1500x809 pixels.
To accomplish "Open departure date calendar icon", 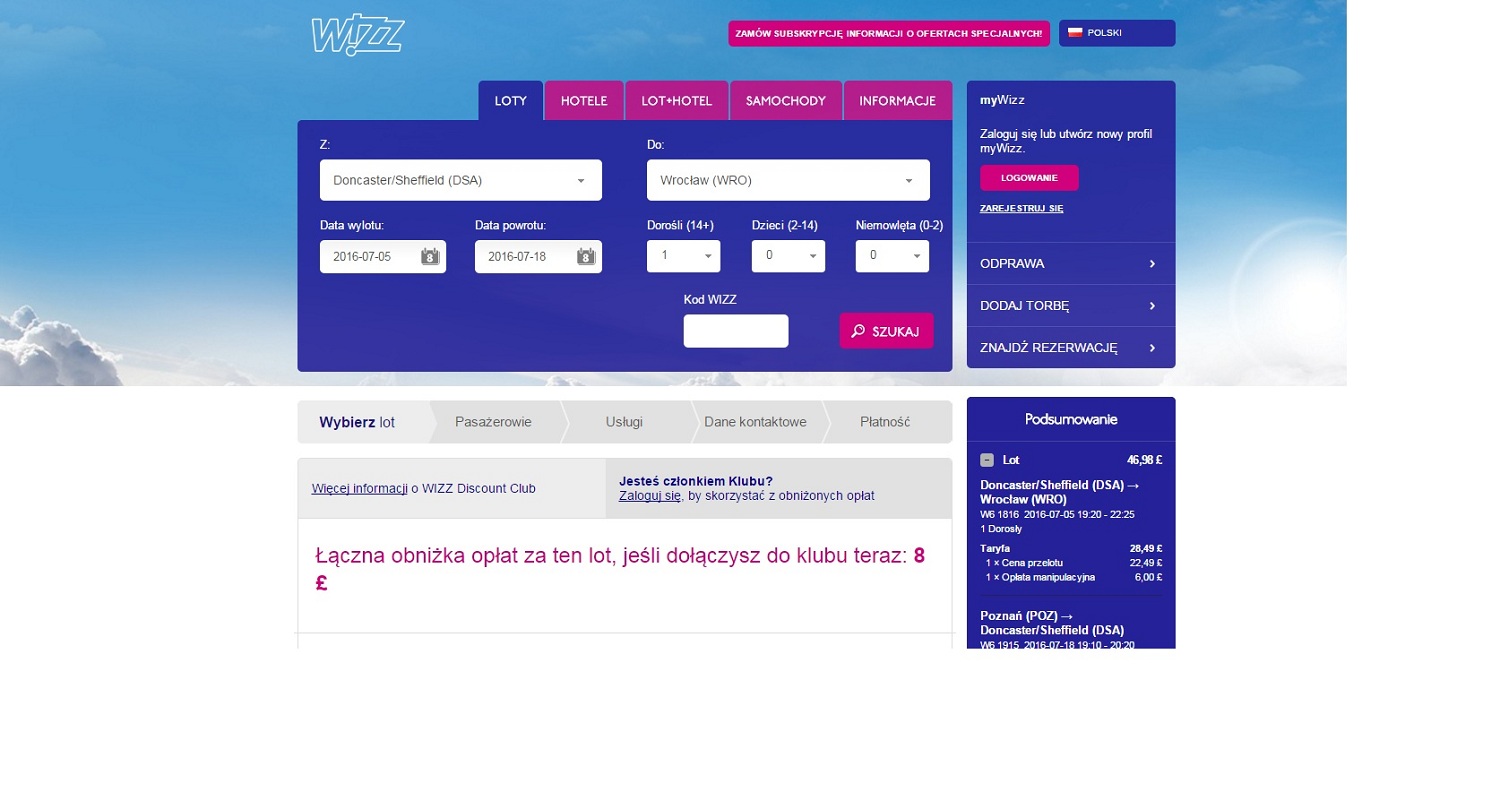I will pyautogui.click(x=430, y=257).
